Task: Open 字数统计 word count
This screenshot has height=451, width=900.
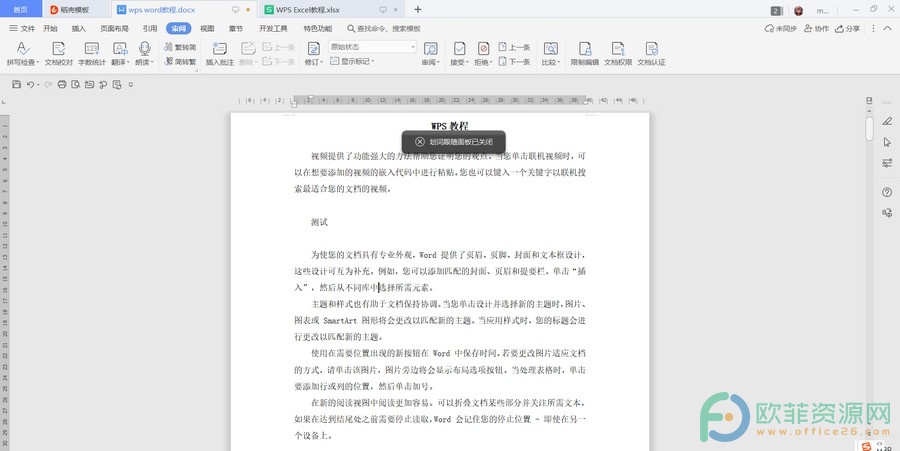Action: 92,53
